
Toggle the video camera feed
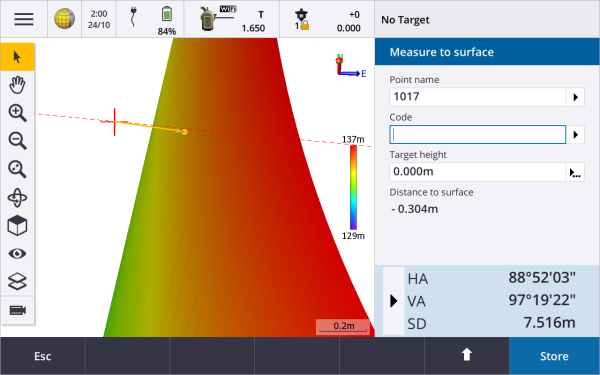click(18, 310)
